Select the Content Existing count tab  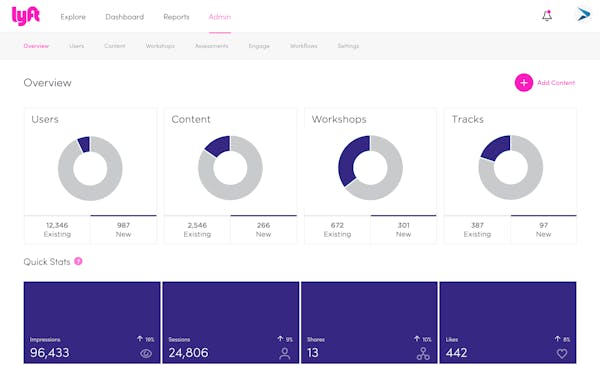click(x=197, y=229)
